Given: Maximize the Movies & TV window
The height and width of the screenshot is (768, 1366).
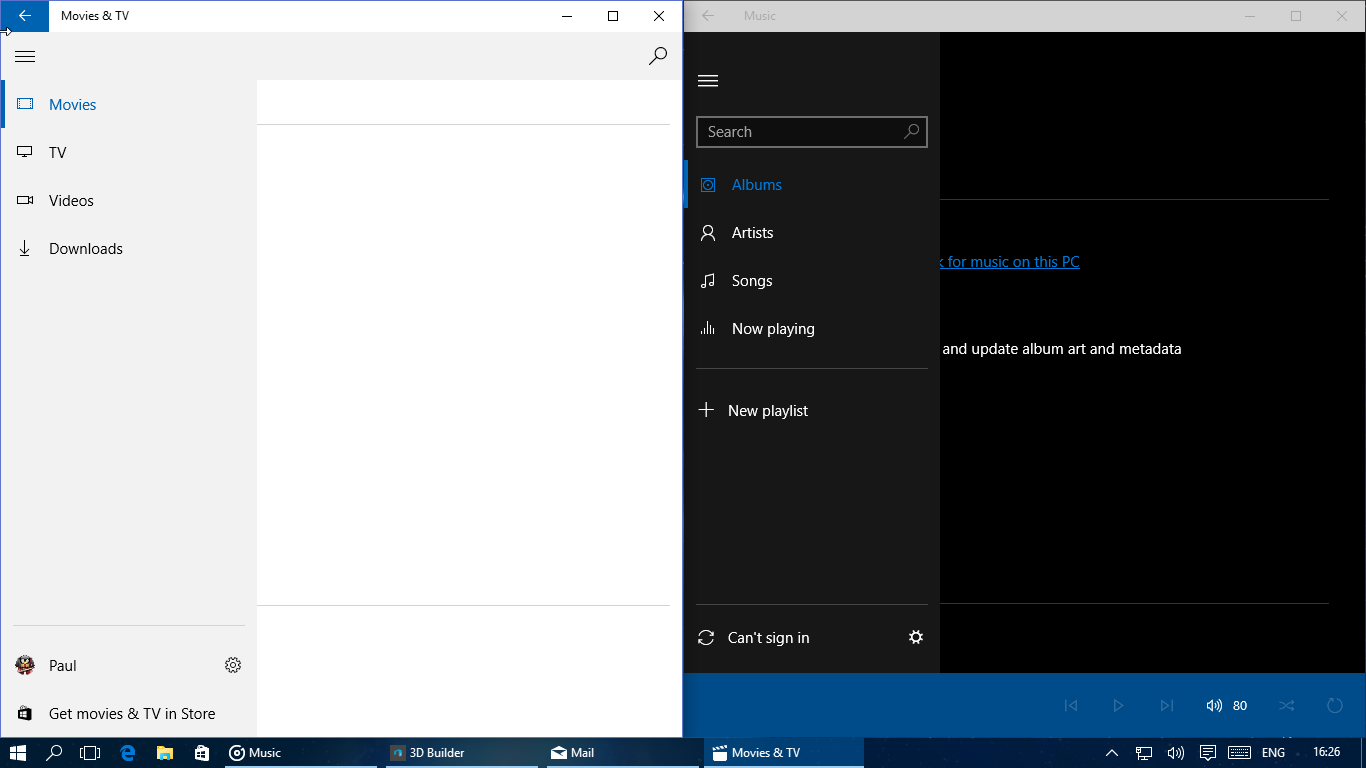Looking at the screenshot, I should (x=613, y=16).
